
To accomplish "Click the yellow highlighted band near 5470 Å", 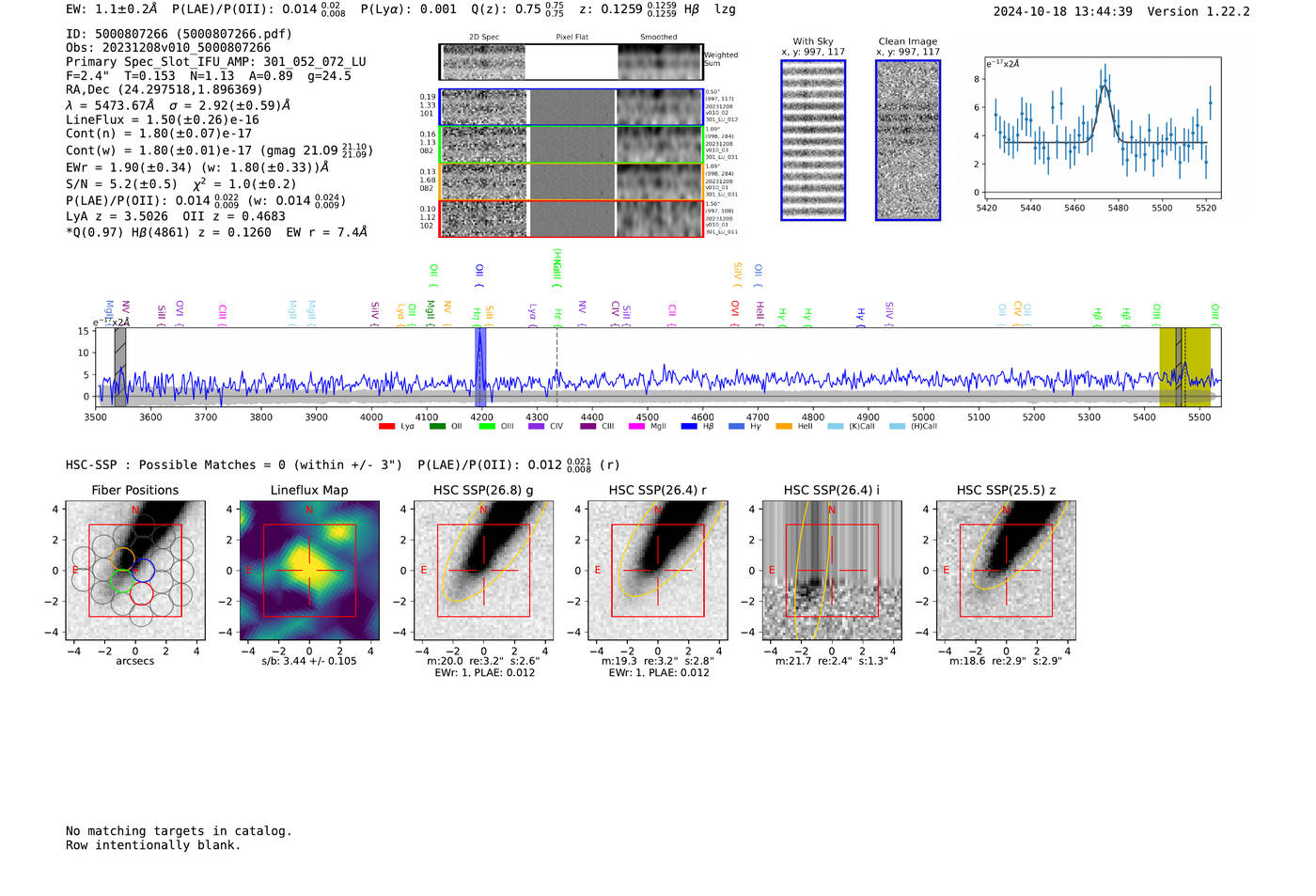I will click(1184, 367).
